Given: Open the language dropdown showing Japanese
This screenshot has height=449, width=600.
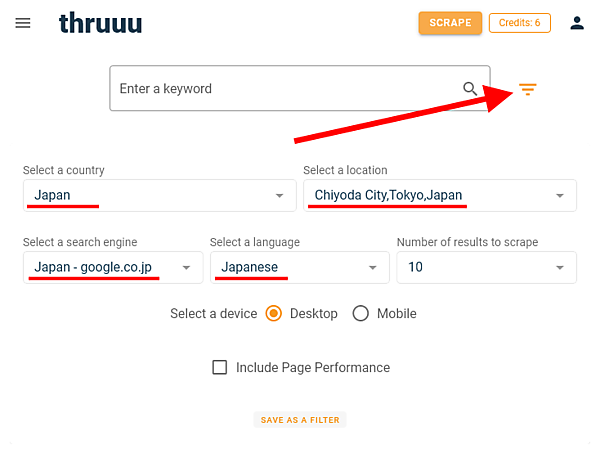Looking at the screenshot, I should click(x=373, y=268).
